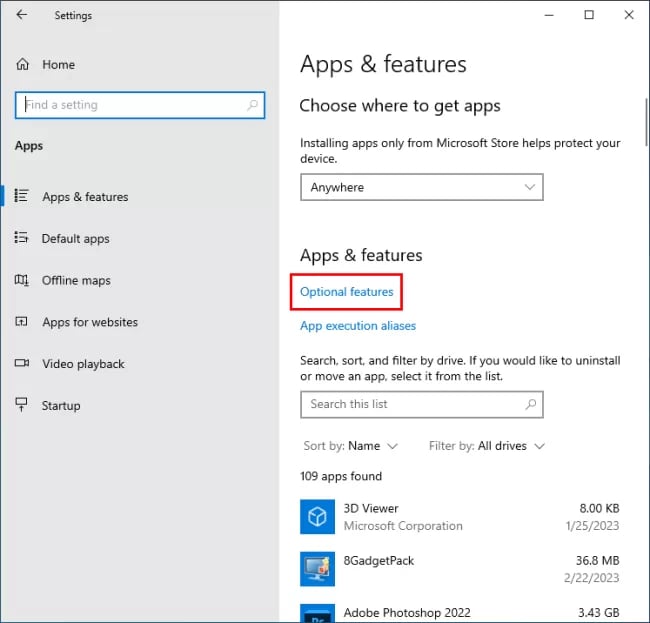Minimize the Settings window
The height and width of the screenshot is (623, 650).
[x=549, y=15]
